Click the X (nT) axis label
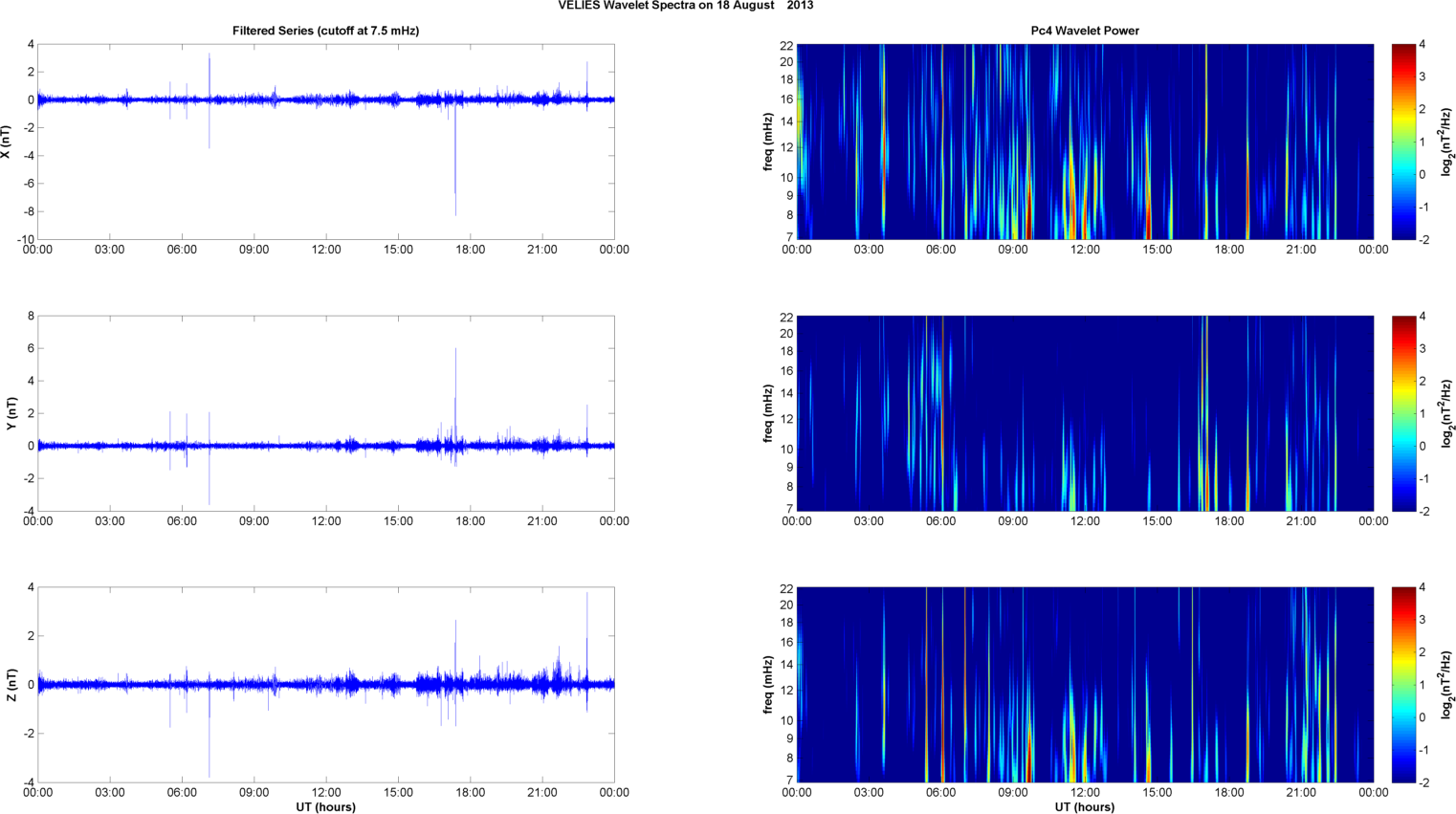The width and height of the screenshot is (1456, 814). pyautogui.click(x=6, y=142)
